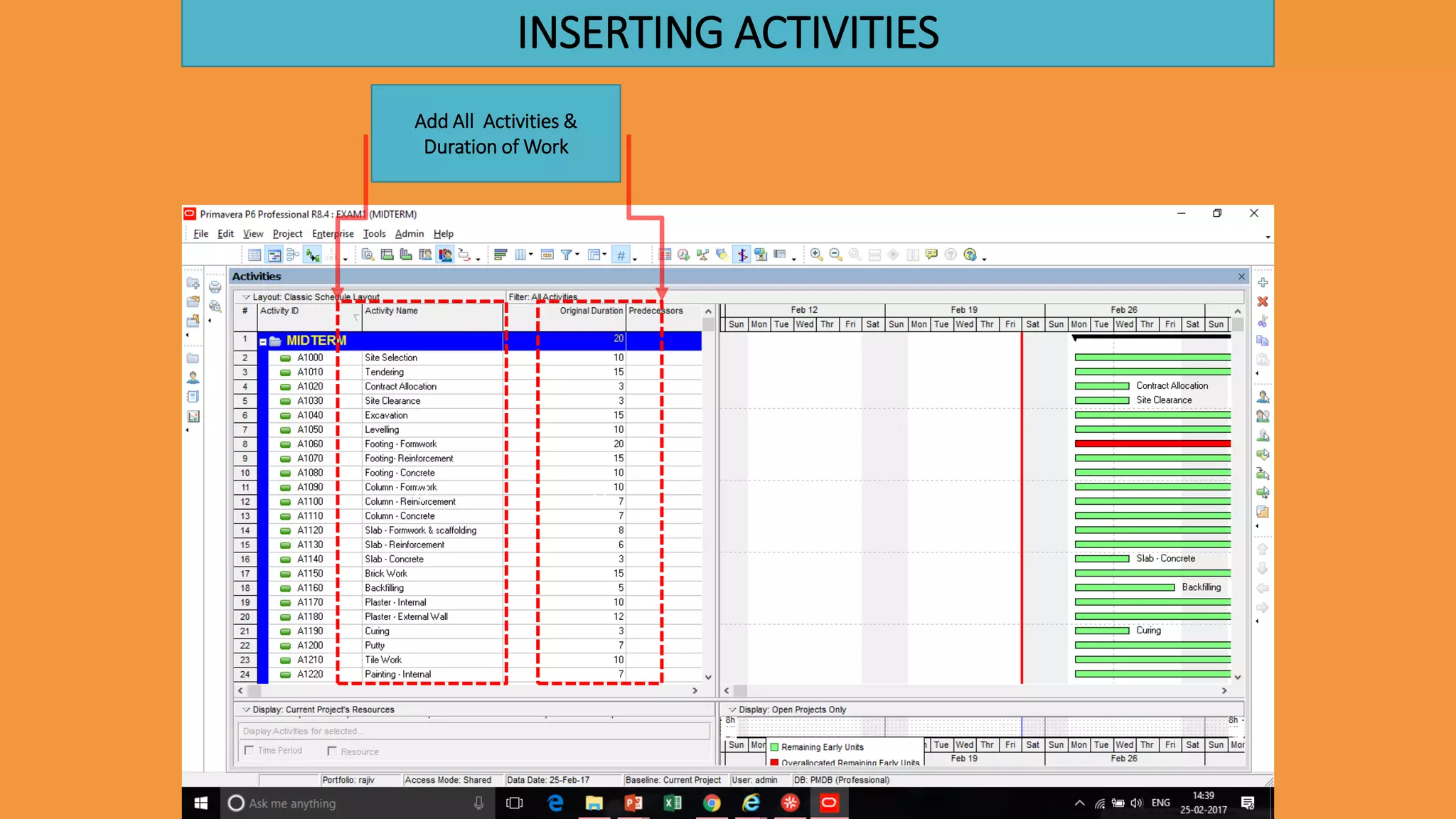Click the red X delete icon
Viewport: 1456px width, 819px height.
1263,302
